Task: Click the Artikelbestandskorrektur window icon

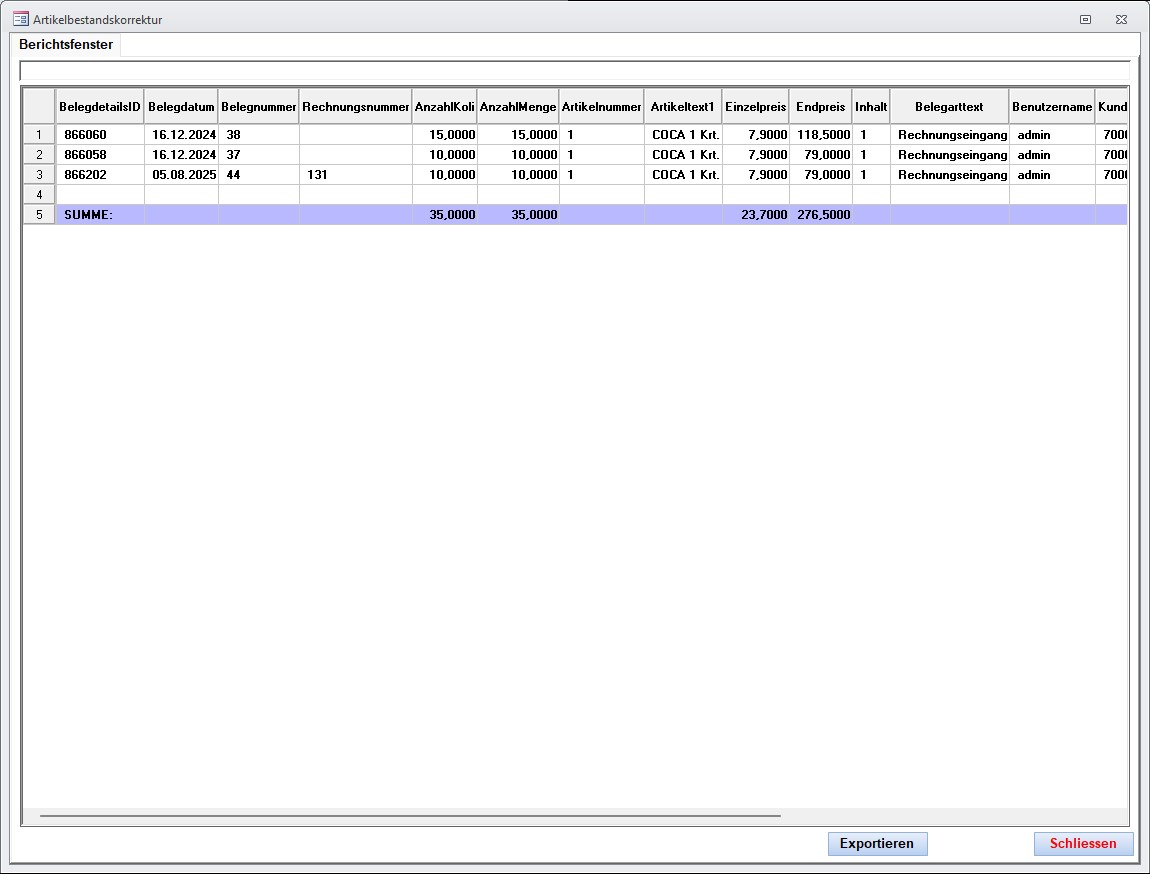Action: click(x=20, y=19)
